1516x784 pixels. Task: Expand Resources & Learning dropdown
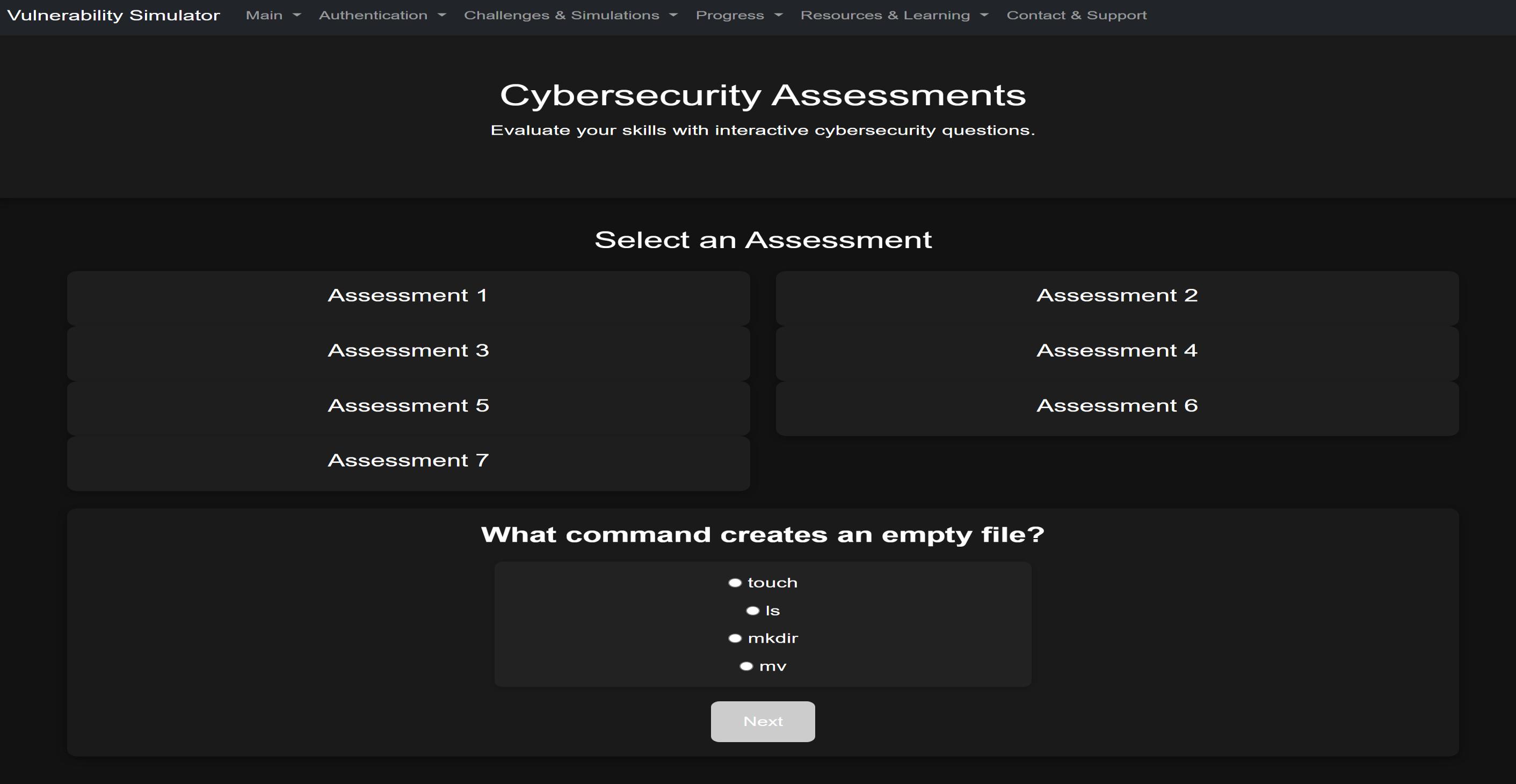pos(894,15)
